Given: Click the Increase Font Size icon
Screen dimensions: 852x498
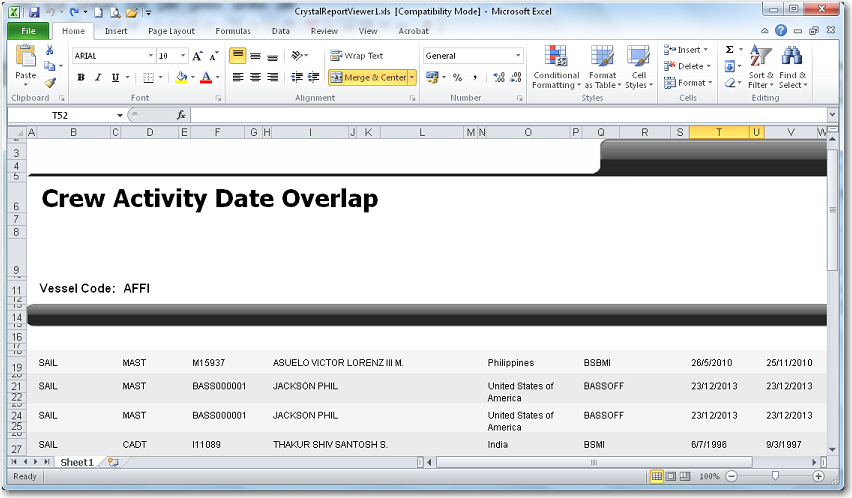Looking at the screenshot, I should pyautogui.click(x=198, y=56).
